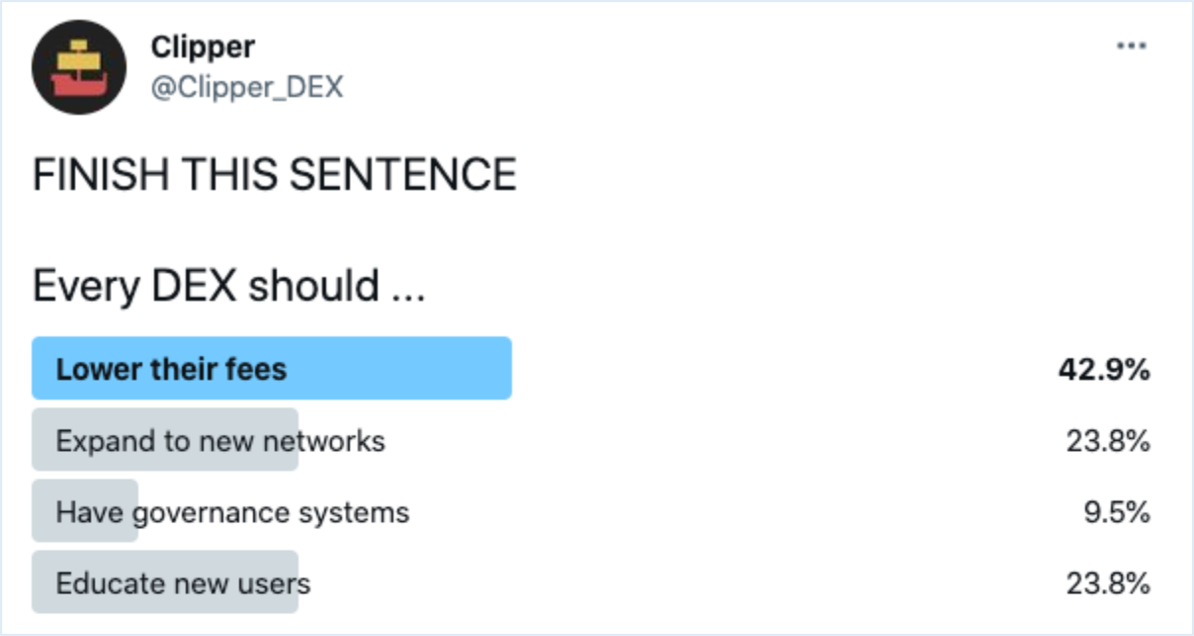Click the gray bar behind Educate new users
The image size is (1194, 636).
pyautogui.click(x=164, y=582)
